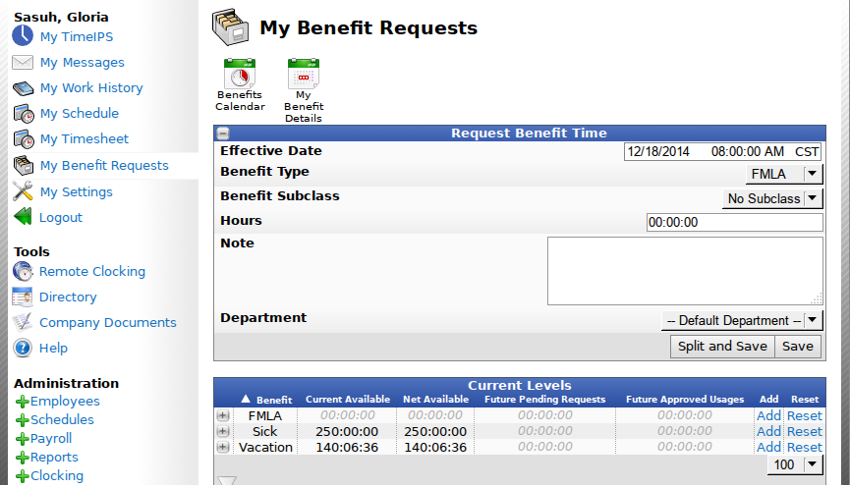Viewport: 850px width, 485px height.
Task: Expand Payroll administration menu
Action: pos(51,438)
